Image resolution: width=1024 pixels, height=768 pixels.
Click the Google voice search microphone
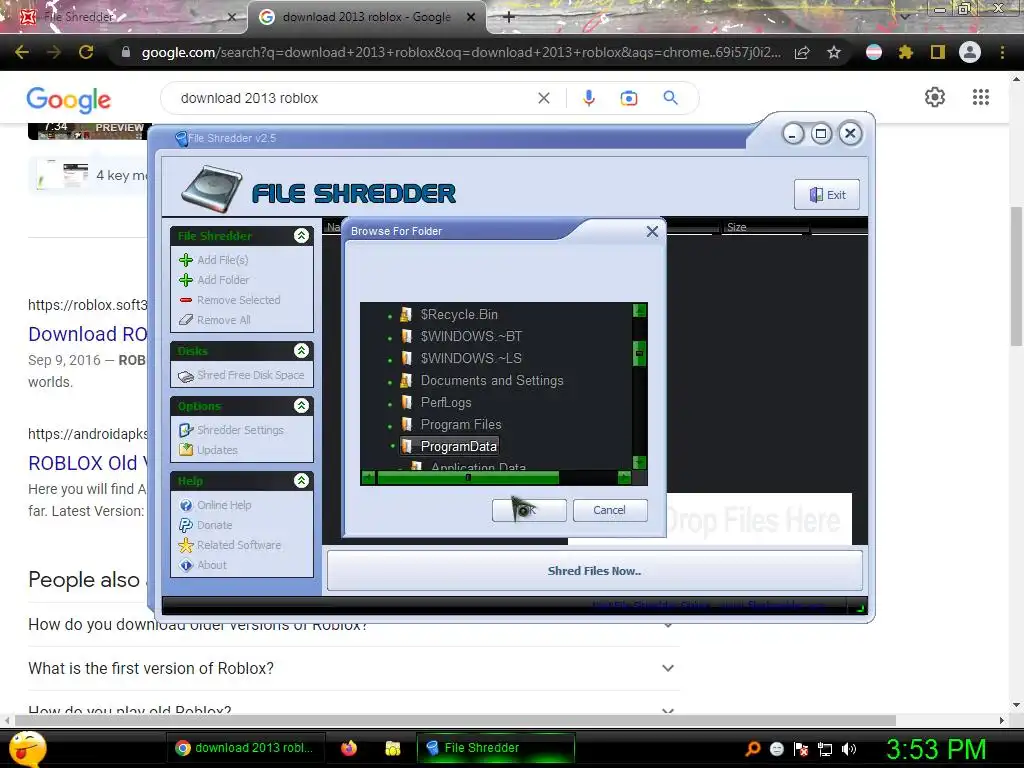point(588,98)
